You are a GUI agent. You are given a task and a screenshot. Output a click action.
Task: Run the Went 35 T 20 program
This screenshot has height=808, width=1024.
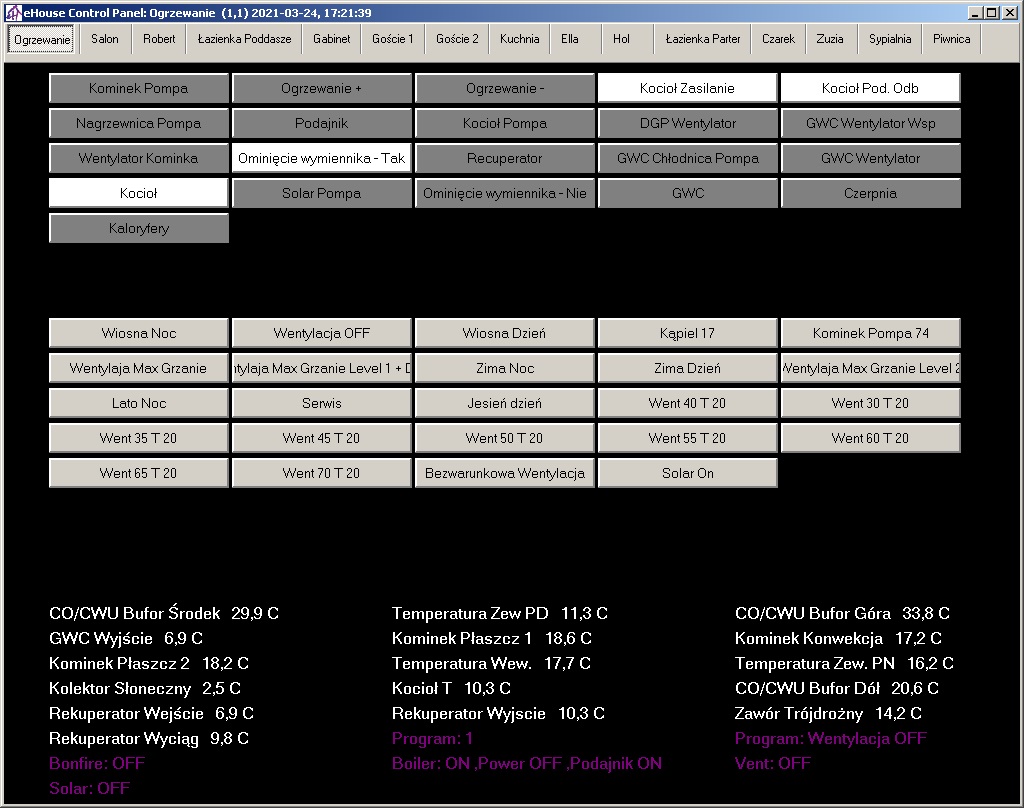point(138,438)
